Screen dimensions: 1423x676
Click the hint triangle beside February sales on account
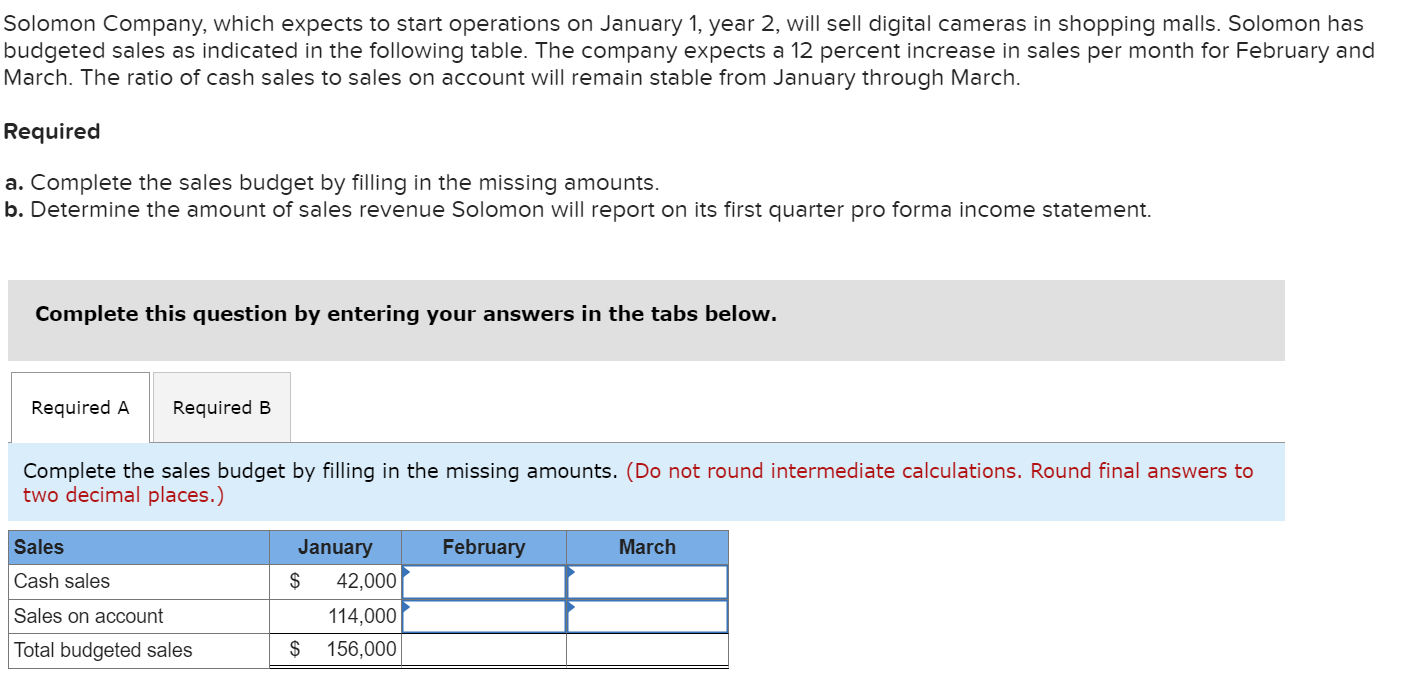pyautogui.click(x=404, y=607)
